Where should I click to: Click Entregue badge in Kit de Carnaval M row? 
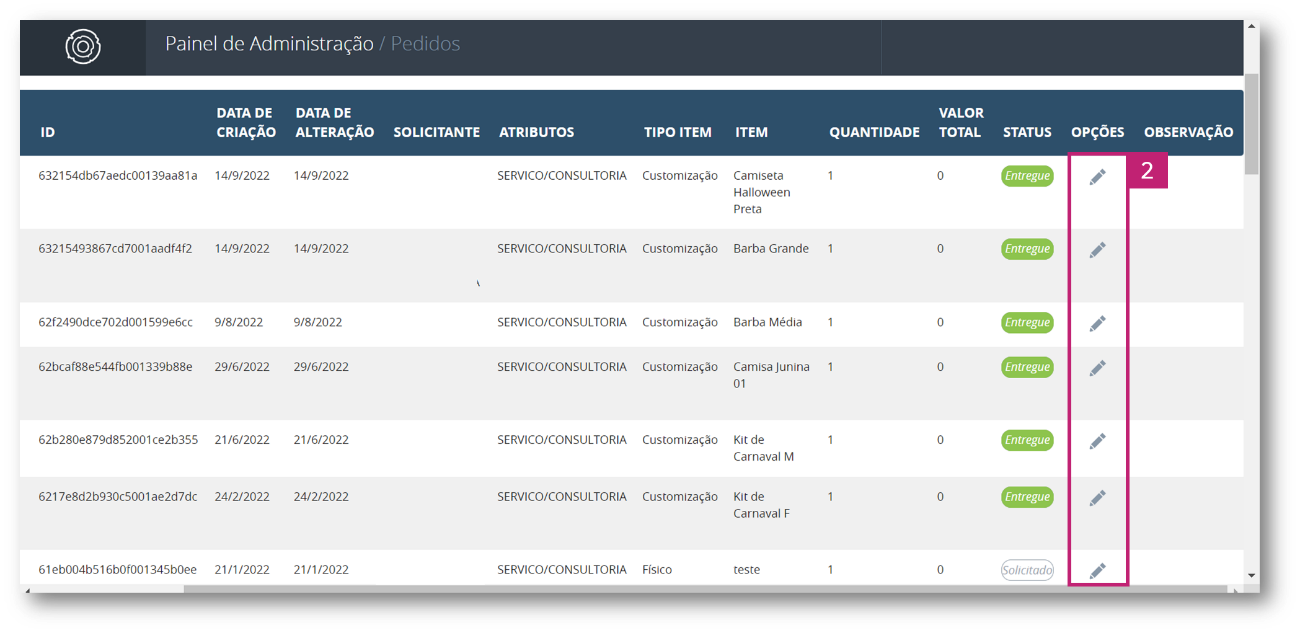coord(1027,440)
